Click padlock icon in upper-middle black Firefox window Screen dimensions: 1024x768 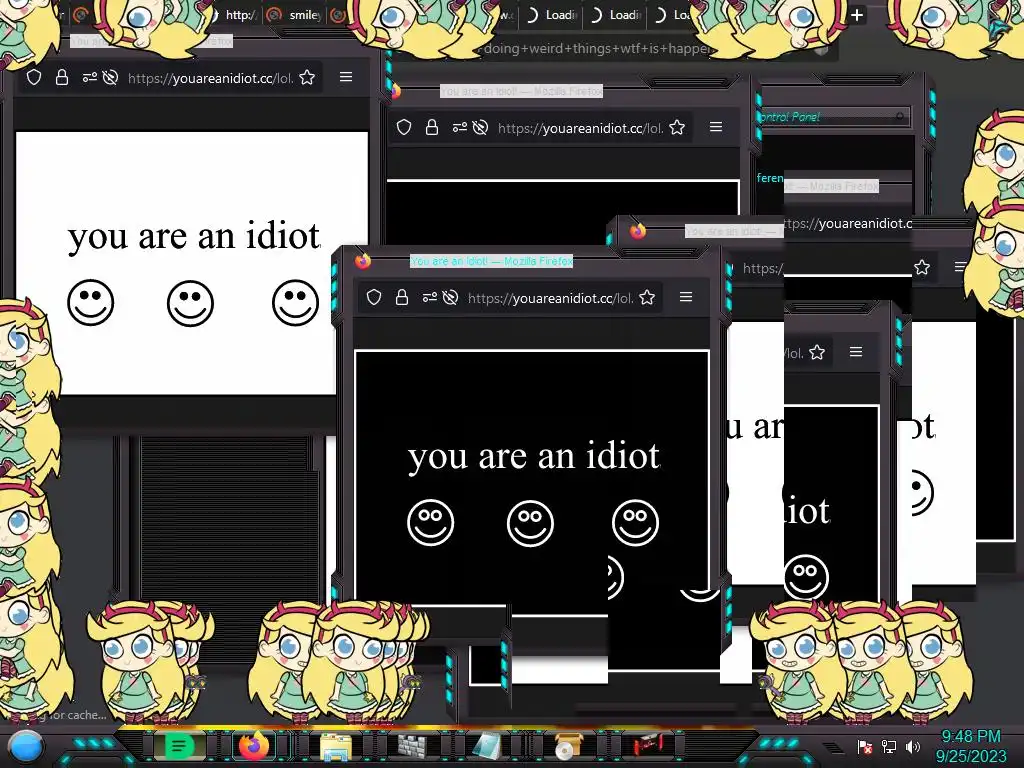pyautogui.click(x=432, y=127)
